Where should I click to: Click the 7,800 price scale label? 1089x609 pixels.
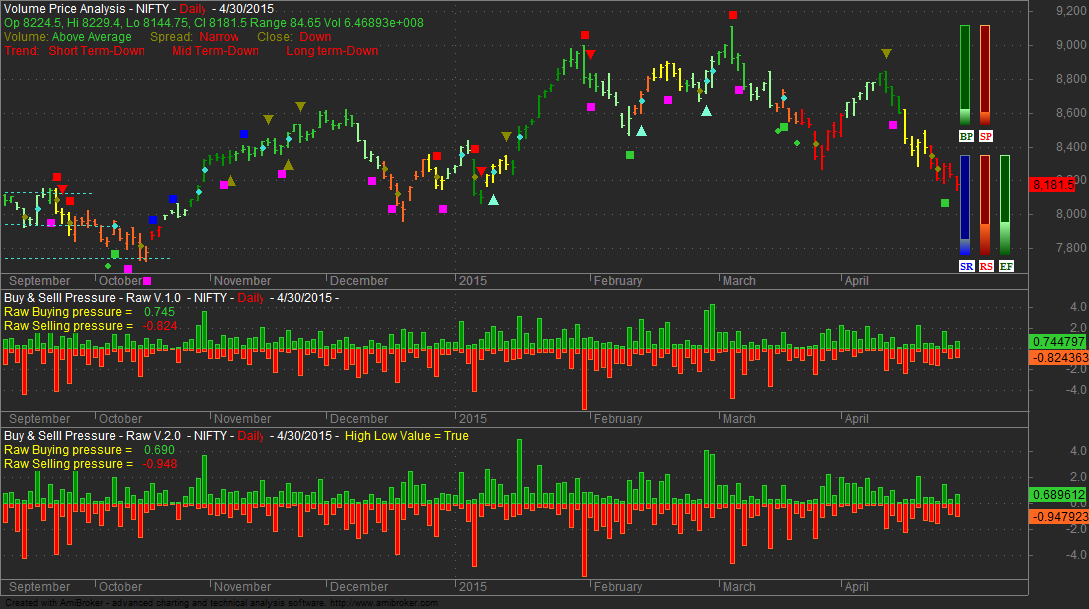click(1071, 248)
